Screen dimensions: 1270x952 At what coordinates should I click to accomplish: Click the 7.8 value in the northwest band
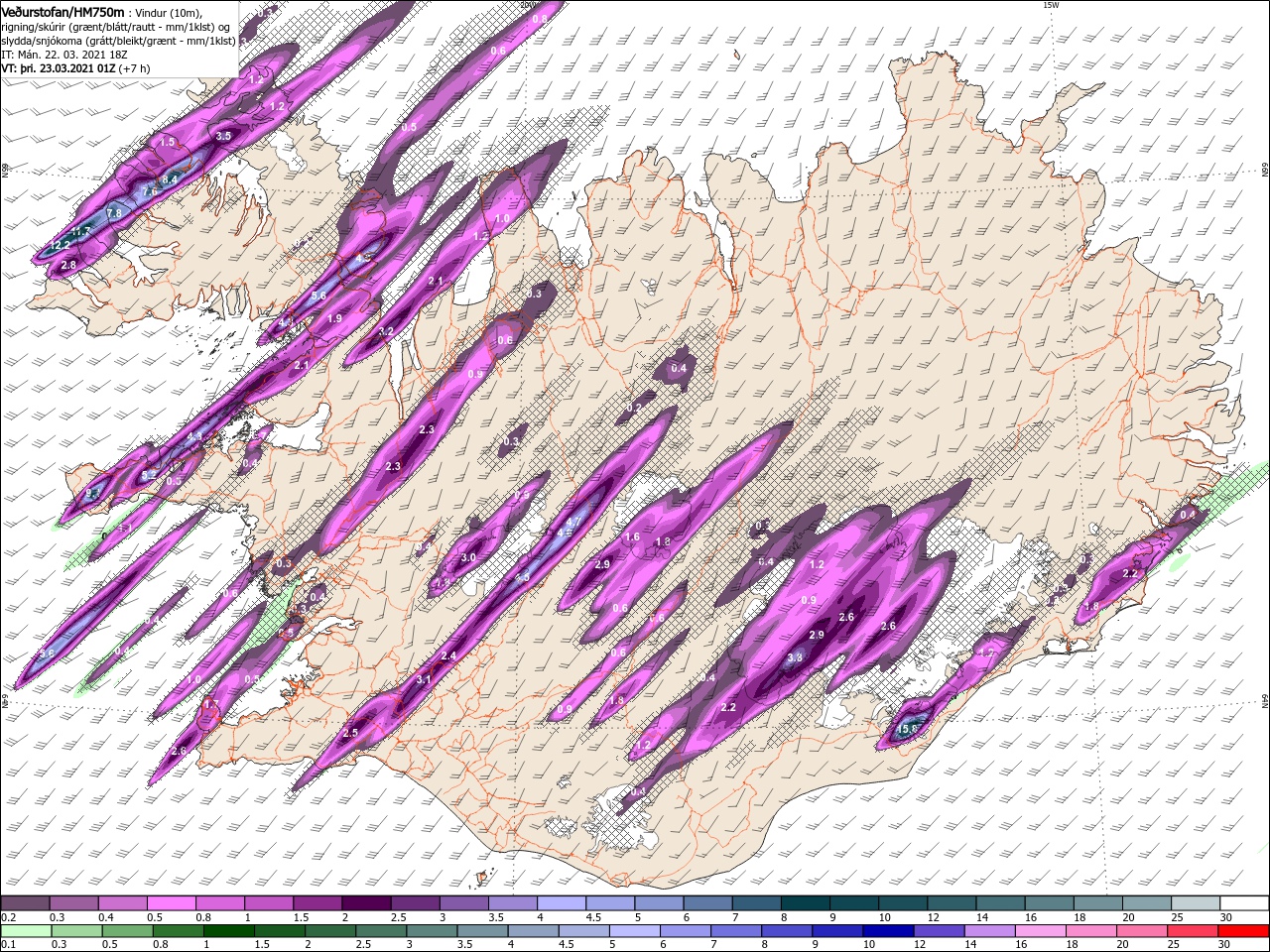coord(113,213)
